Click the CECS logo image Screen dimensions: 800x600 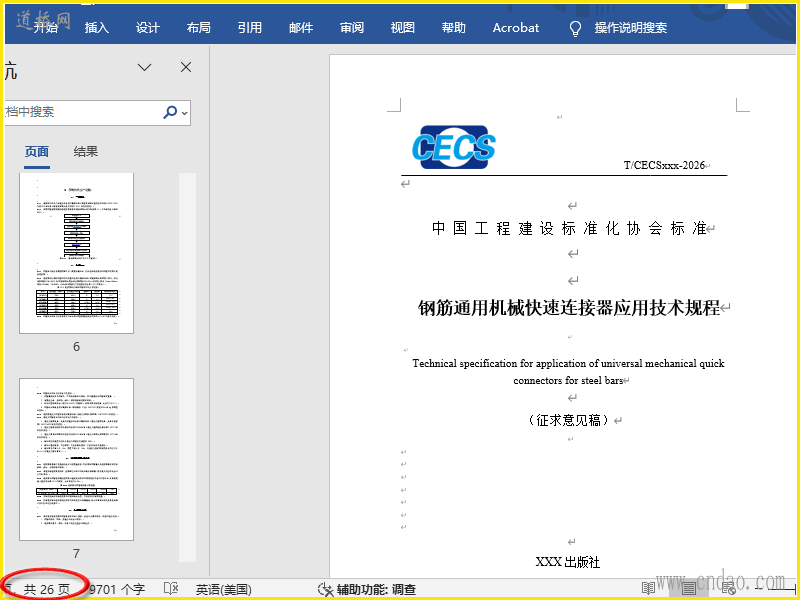tap(454, 147)
